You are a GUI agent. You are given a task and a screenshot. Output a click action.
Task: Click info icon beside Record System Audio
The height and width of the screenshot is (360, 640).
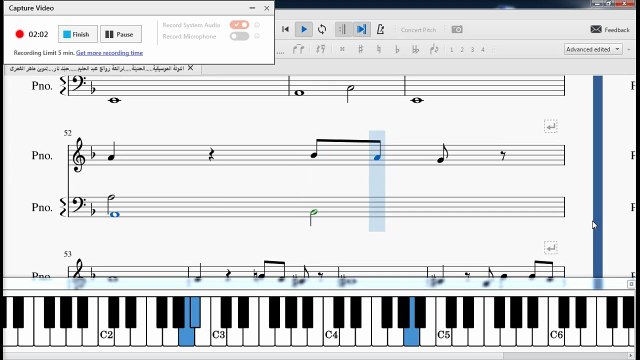[x=257, y=25]
